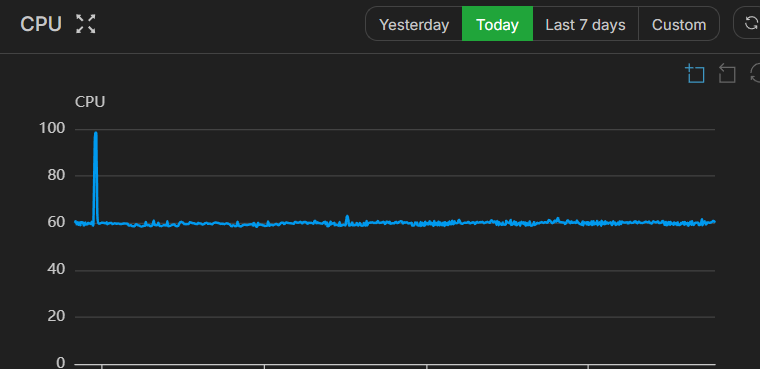
Task: Click the 40 y-axis label
Action: pyautogui.click(x=56, y=269)
